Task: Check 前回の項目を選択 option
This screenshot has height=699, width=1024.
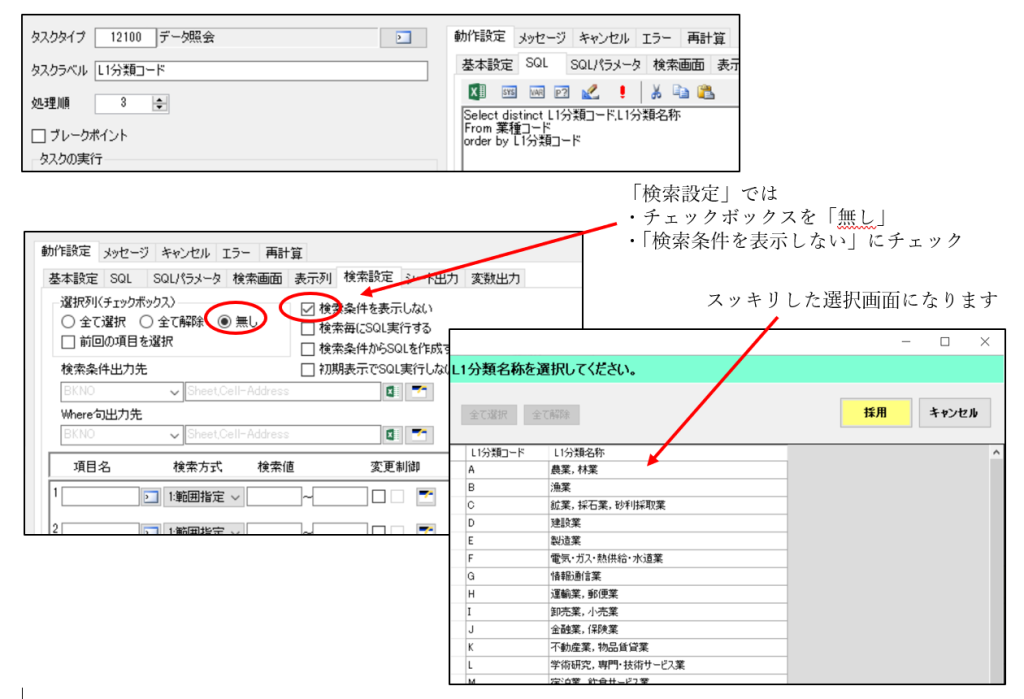Action: (x=68, y=342)
